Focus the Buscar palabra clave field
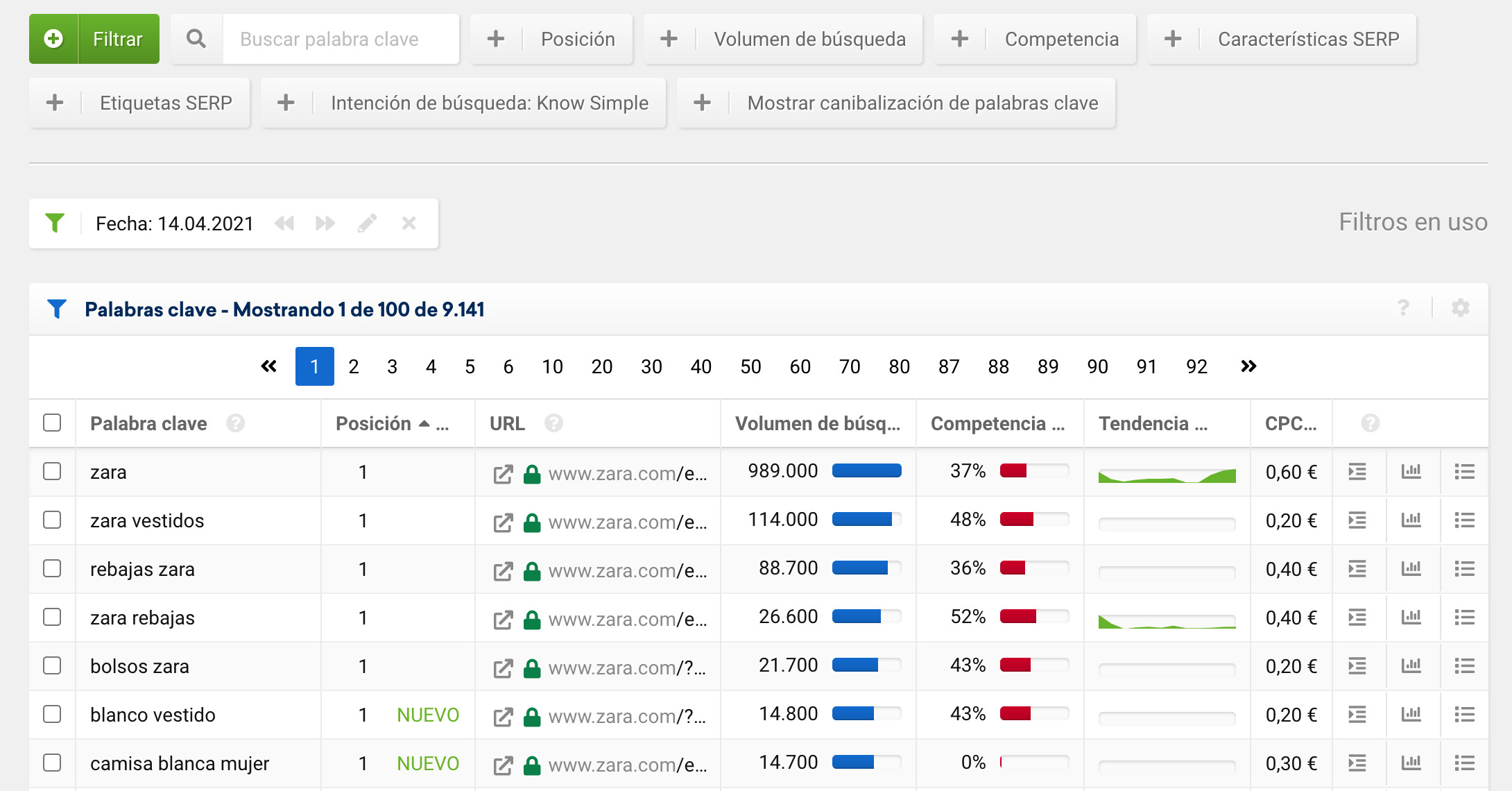Screen dimensions: 1512x791 [x=341, y=39]
